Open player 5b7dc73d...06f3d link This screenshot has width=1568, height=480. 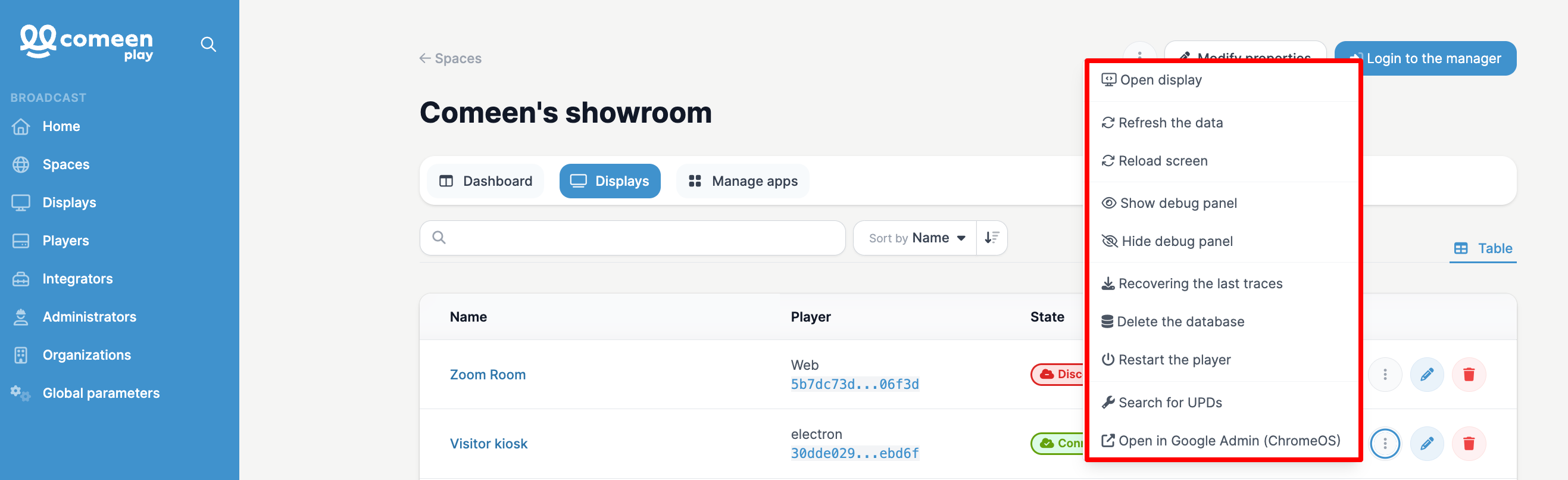[855, 384]
